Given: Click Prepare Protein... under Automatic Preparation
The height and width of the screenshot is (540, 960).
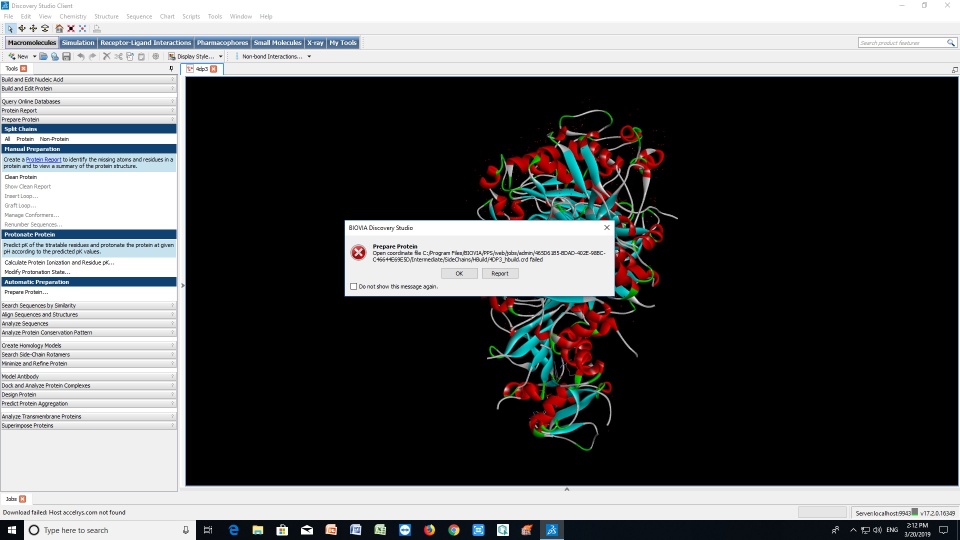Looking at the screenshot, I should (x=26, y=292).
